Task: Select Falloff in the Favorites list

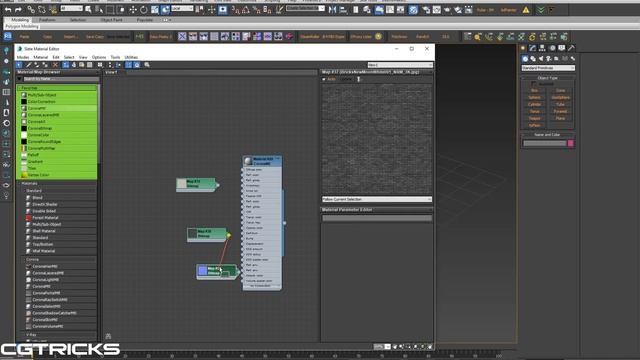Action: click(33, 155)
